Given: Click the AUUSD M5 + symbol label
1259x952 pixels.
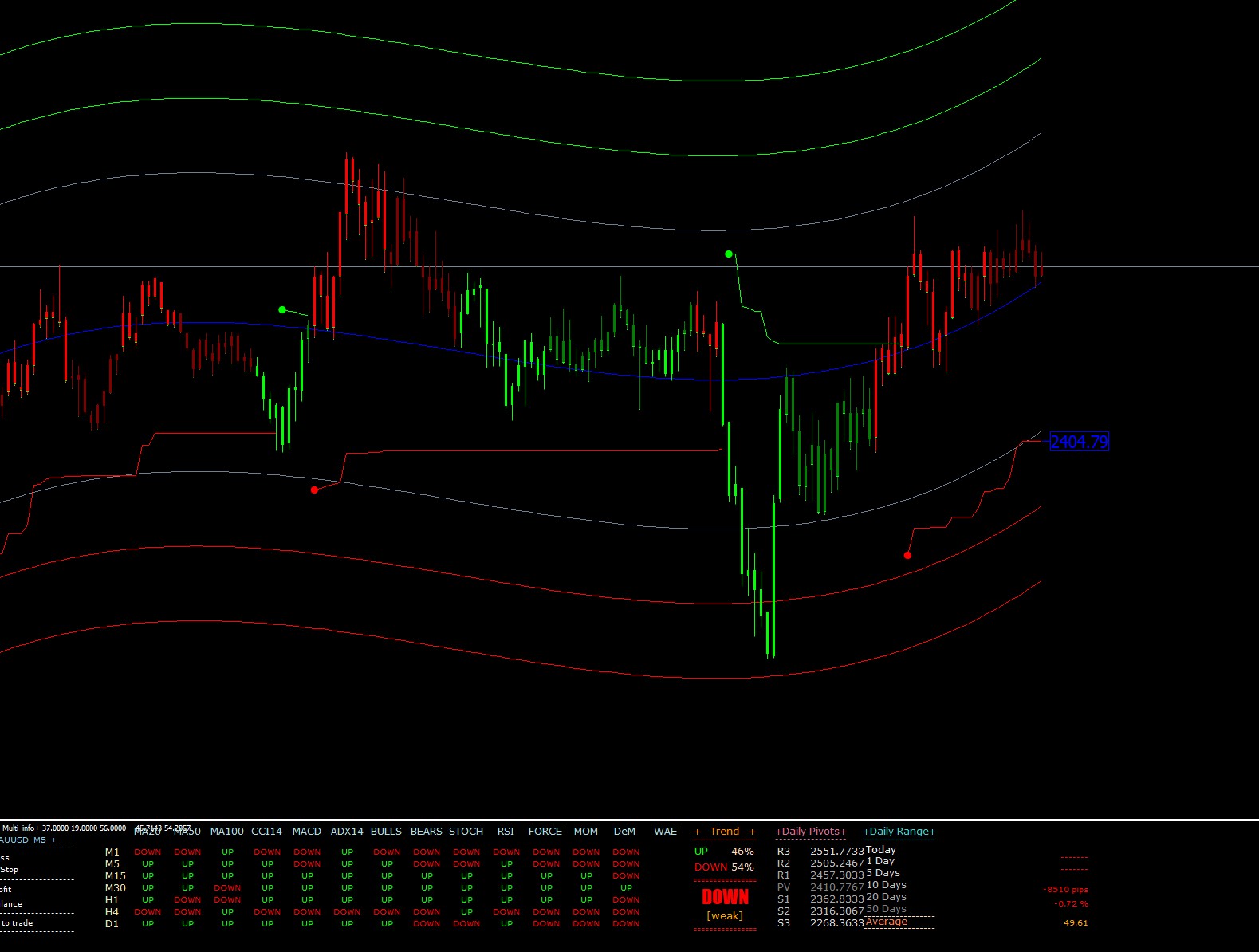Looking at the screenshot, I should point(29,840).
